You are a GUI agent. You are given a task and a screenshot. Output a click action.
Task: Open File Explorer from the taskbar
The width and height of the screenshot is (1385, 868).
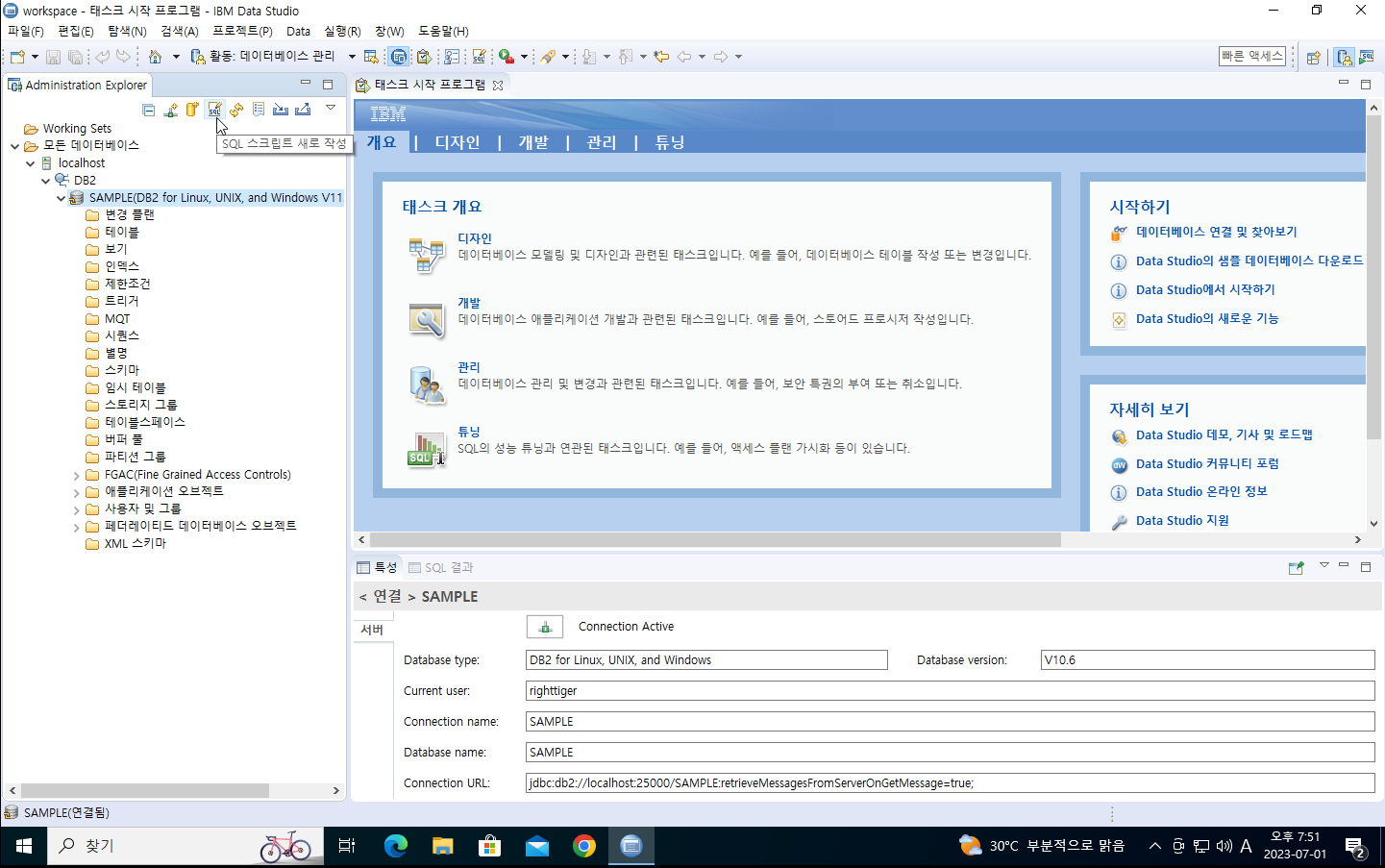(x=442, y=846)
